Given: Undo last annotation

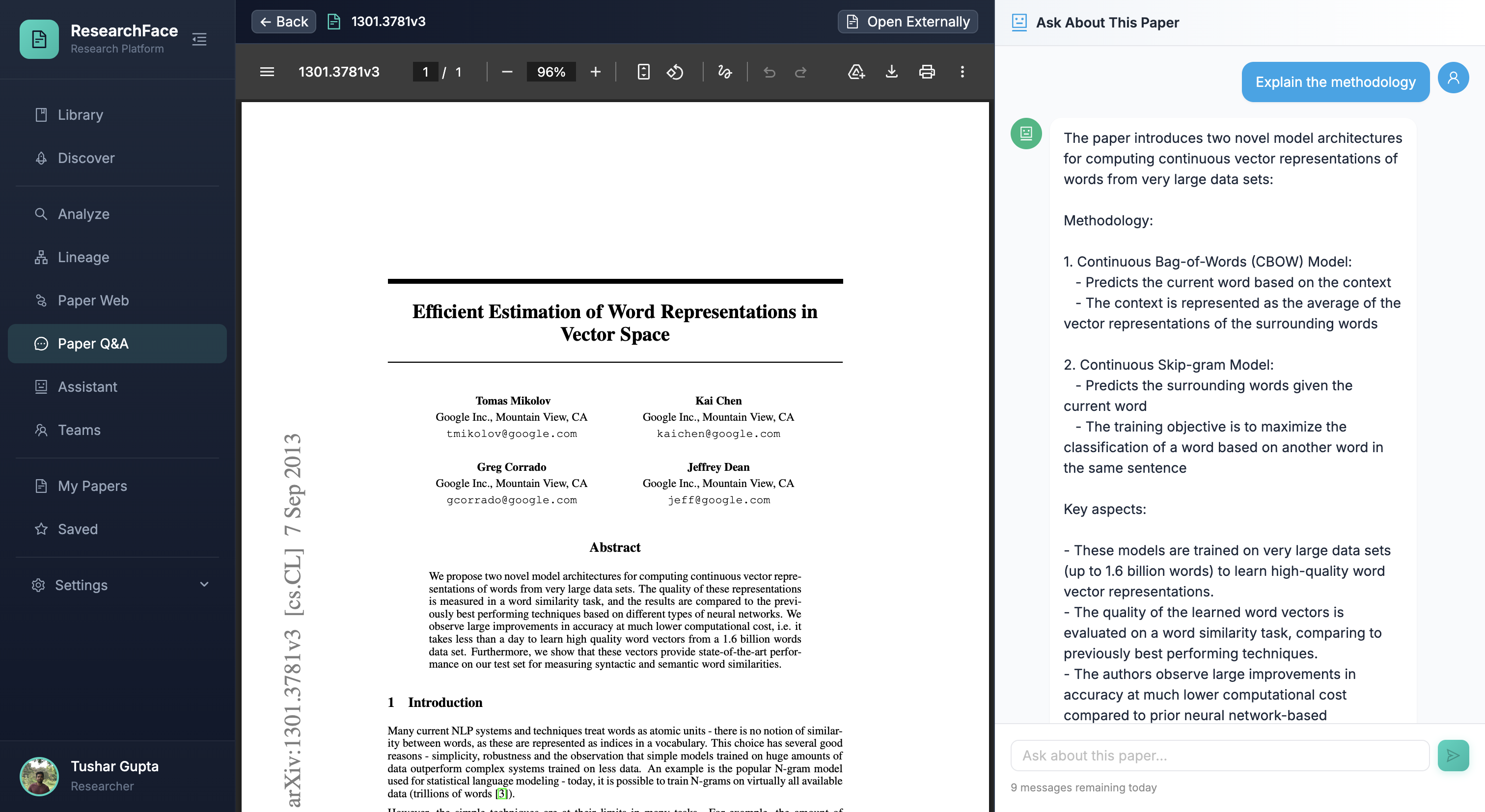Looking at the screenshot, I should coord(770,72).
